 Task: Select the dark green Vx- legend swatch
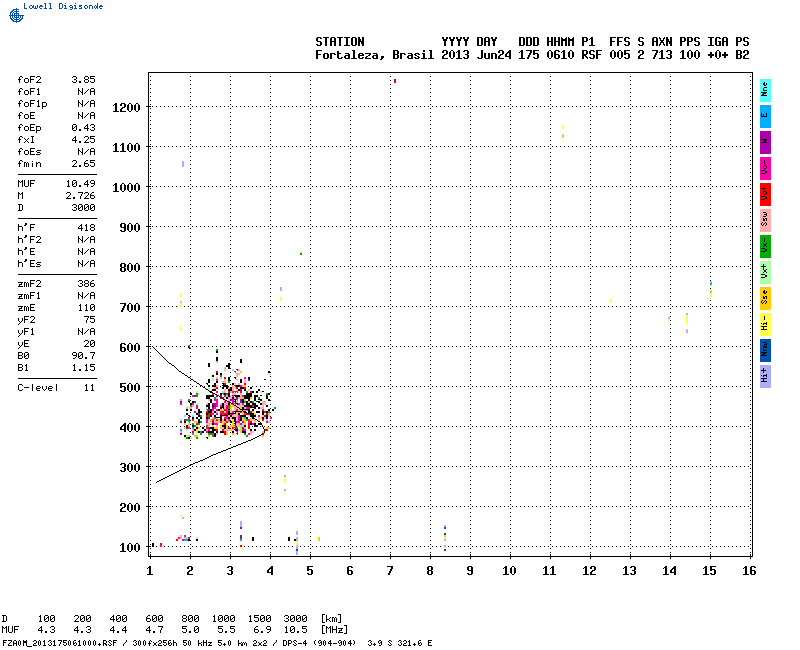[765, 246]
